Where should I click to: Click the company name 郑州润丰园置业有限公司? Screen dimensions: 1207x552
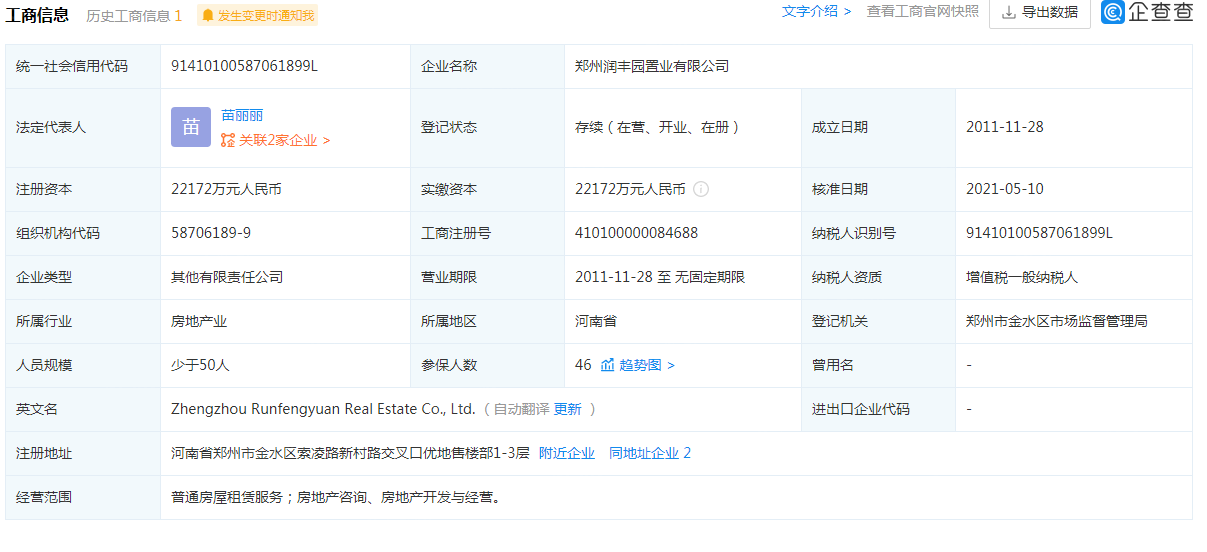coord(652,66)
